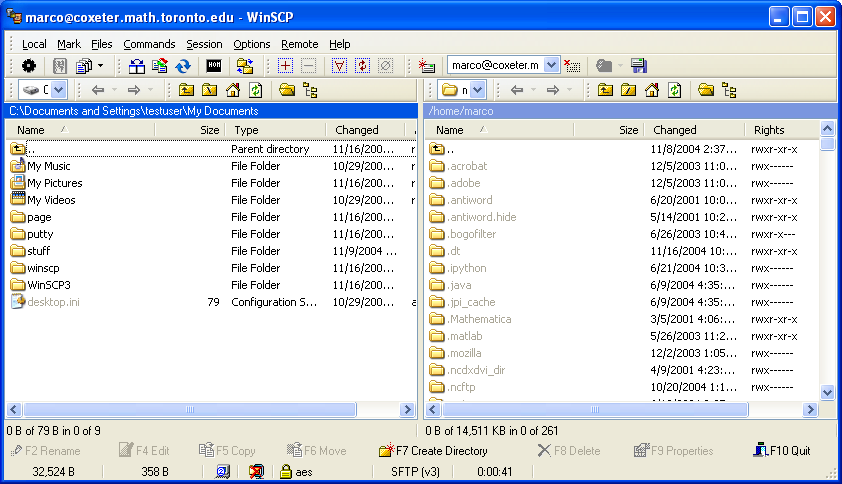Click the remote back arrow
This screenshot has height=484, width=842.
(x=517, y=90)
